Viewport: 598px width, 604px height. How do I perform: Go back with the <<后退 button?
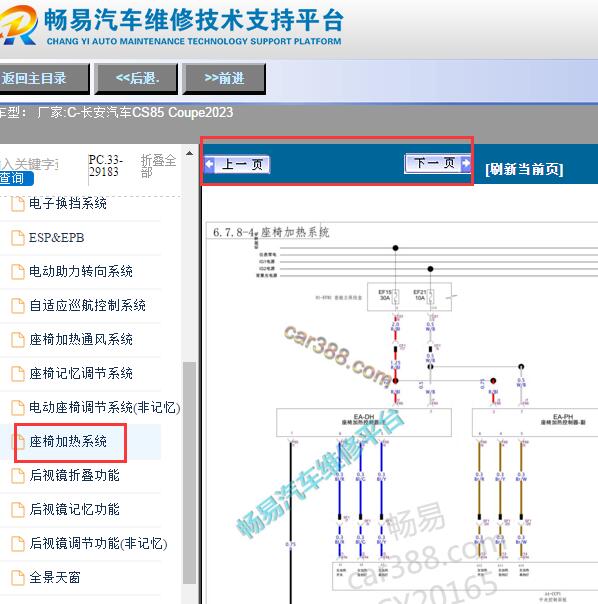click(136, 79)
